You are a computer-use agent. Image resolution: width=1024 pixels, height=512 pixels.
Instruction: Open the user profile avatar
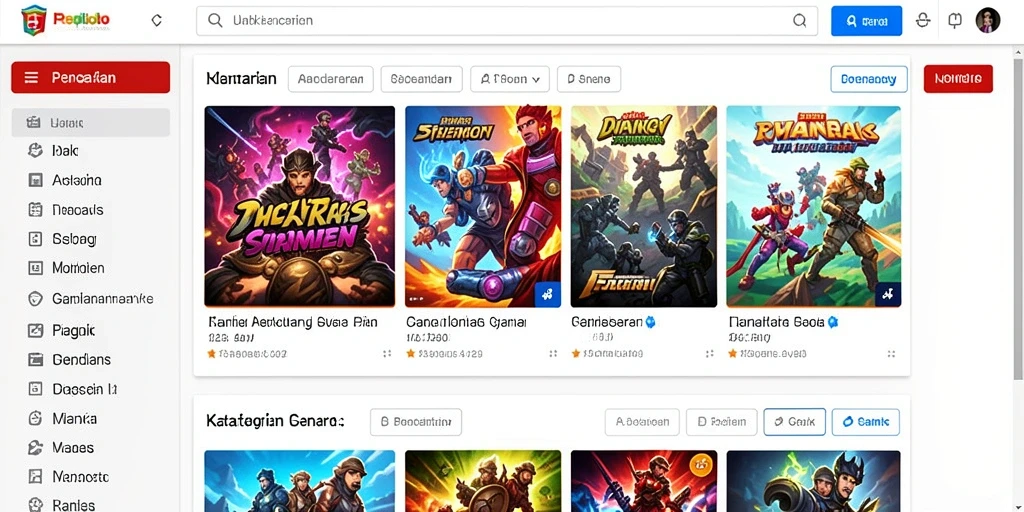point(987,21)
